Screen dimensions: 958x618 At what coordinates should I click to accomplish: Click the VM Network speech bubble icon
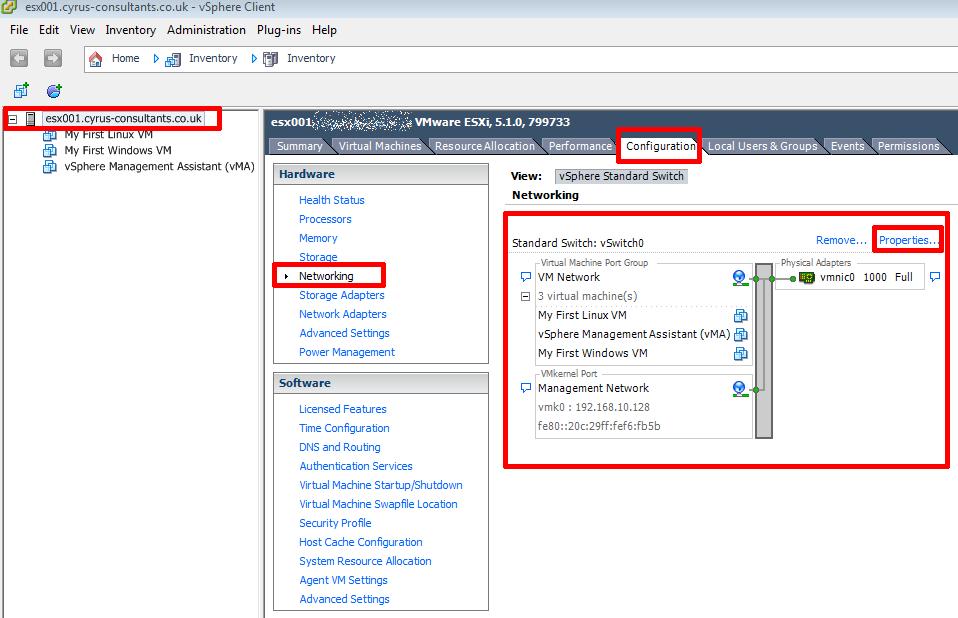525,277
